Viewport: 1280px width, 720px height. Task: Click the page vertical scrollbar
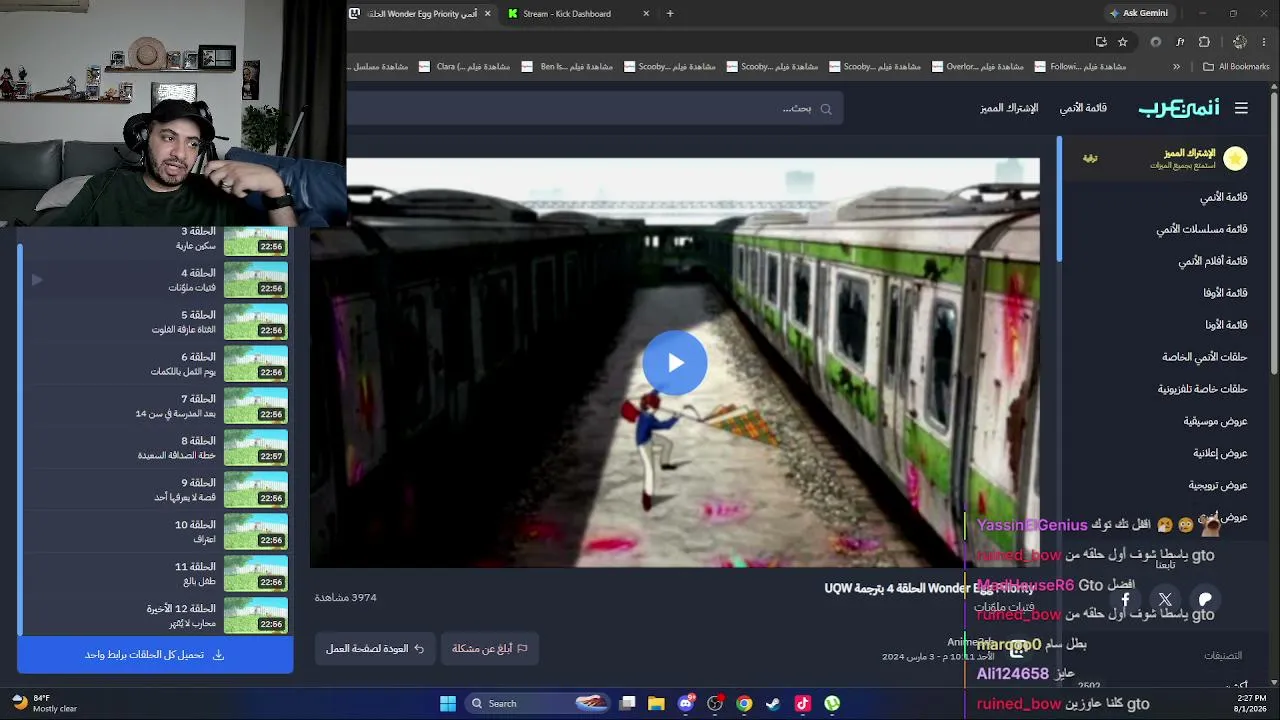(x=1273, y=232)
